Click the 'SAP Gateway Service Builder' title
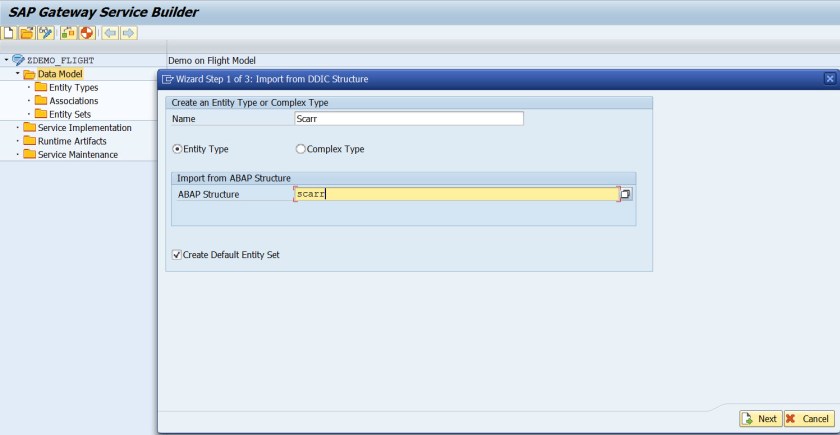Image resolution: width=840 pixels, height=435 pixels. click(103, 12)
